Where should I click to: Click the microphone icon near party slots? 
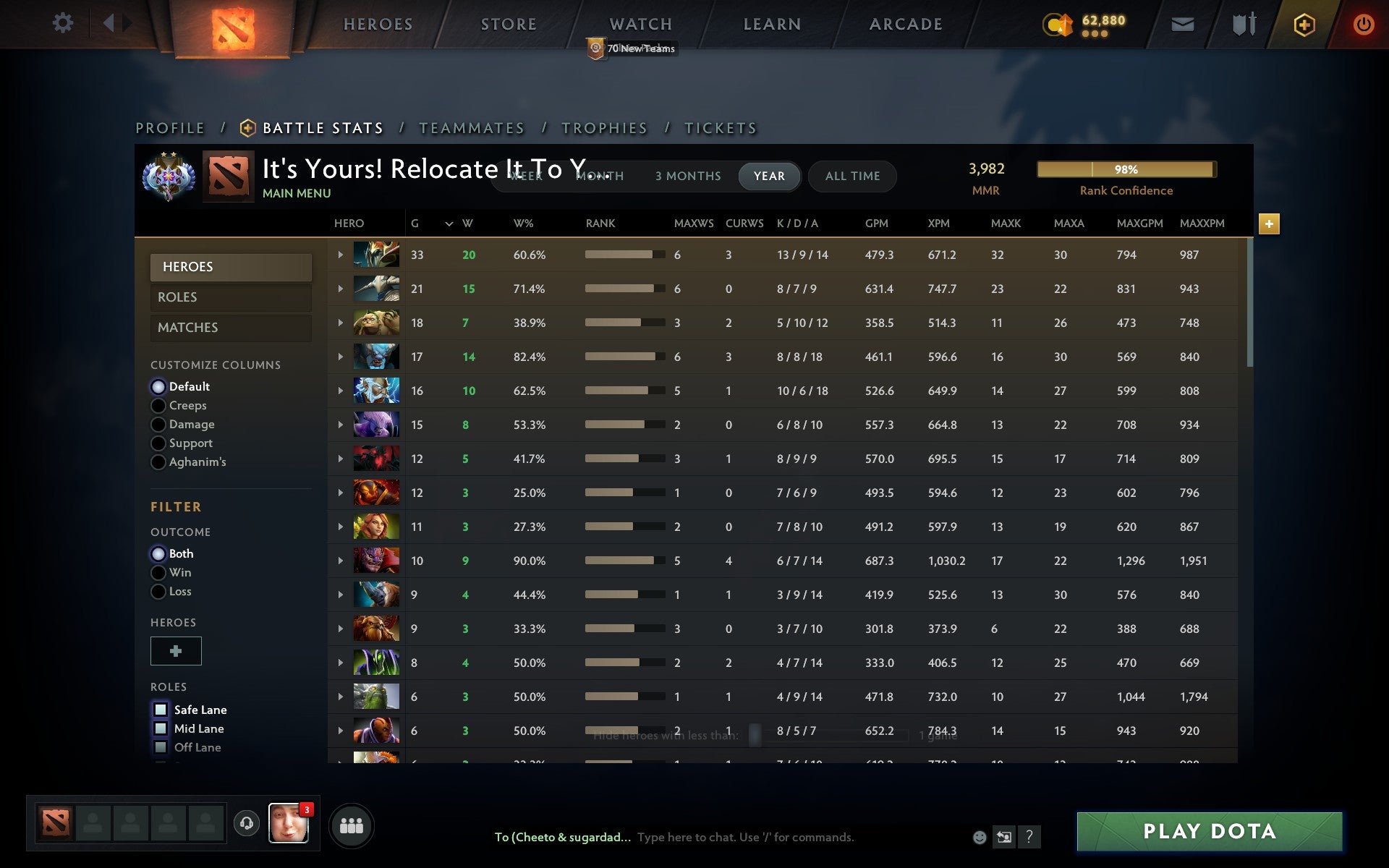click(245, 823)
